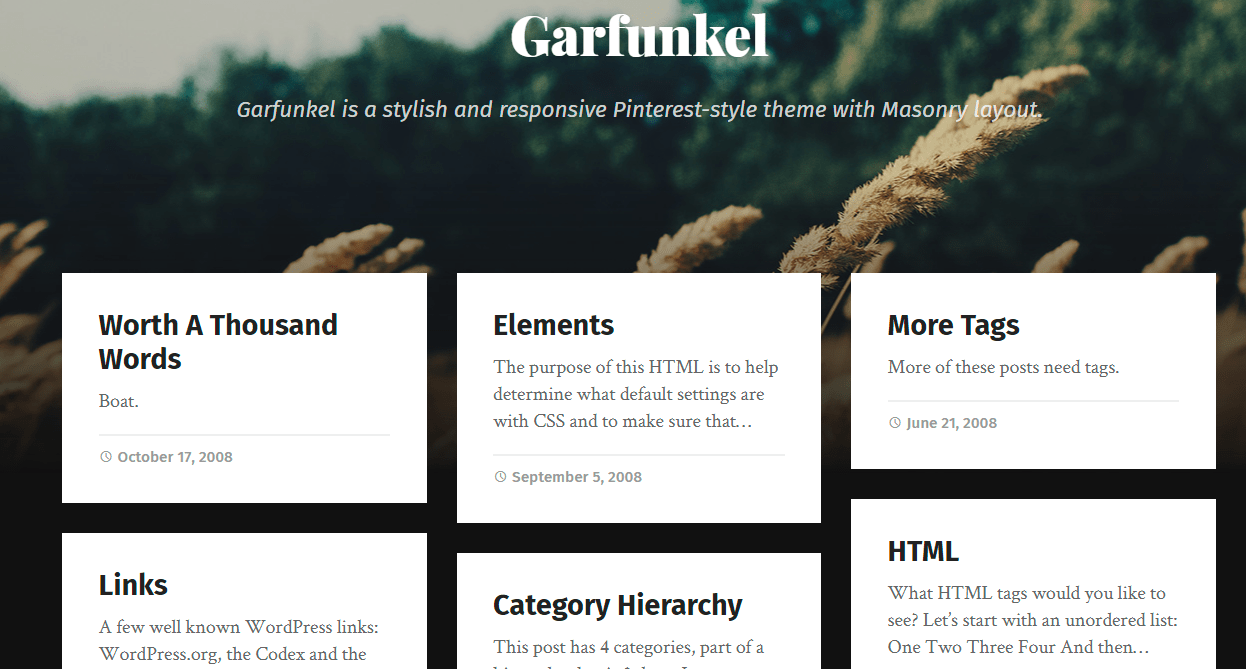The height and width of the screenshot is (669, 1246).
Task: Click the excerpt 'More of these posts need tags.'
Action: (1003, 367)
